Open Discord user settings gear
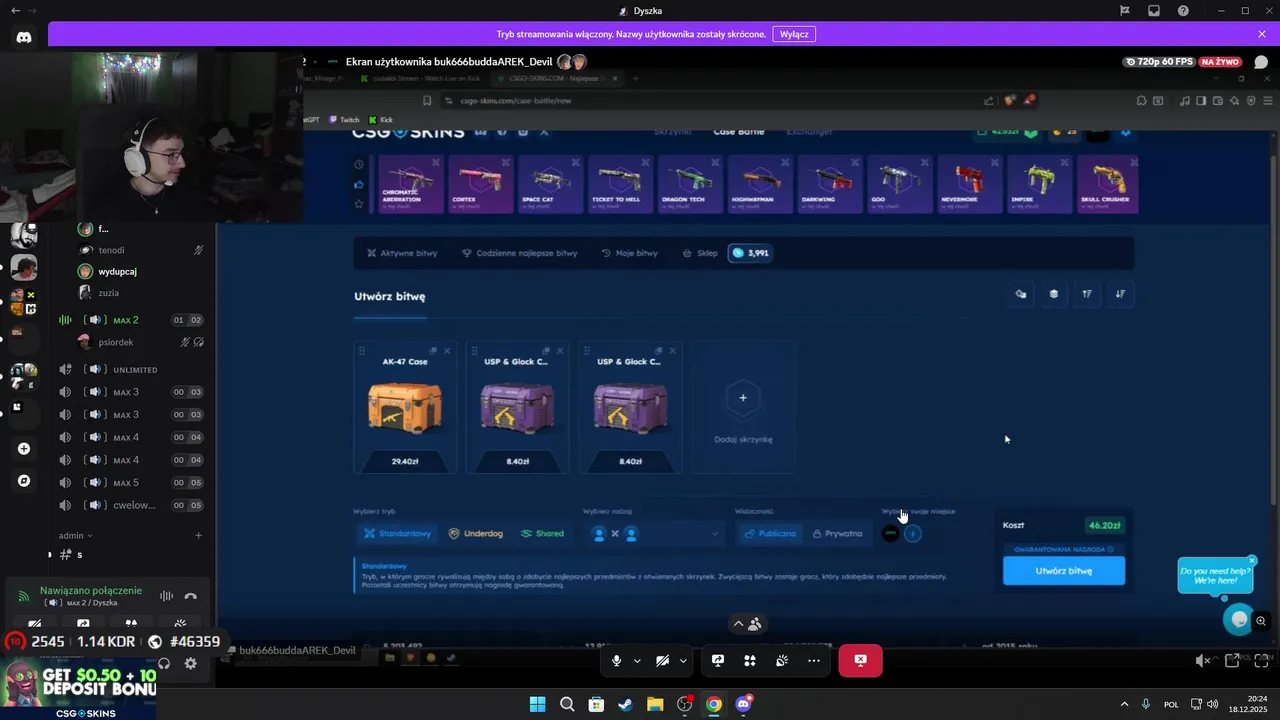This screenshot has width=1280, height=720. (190, 663)
